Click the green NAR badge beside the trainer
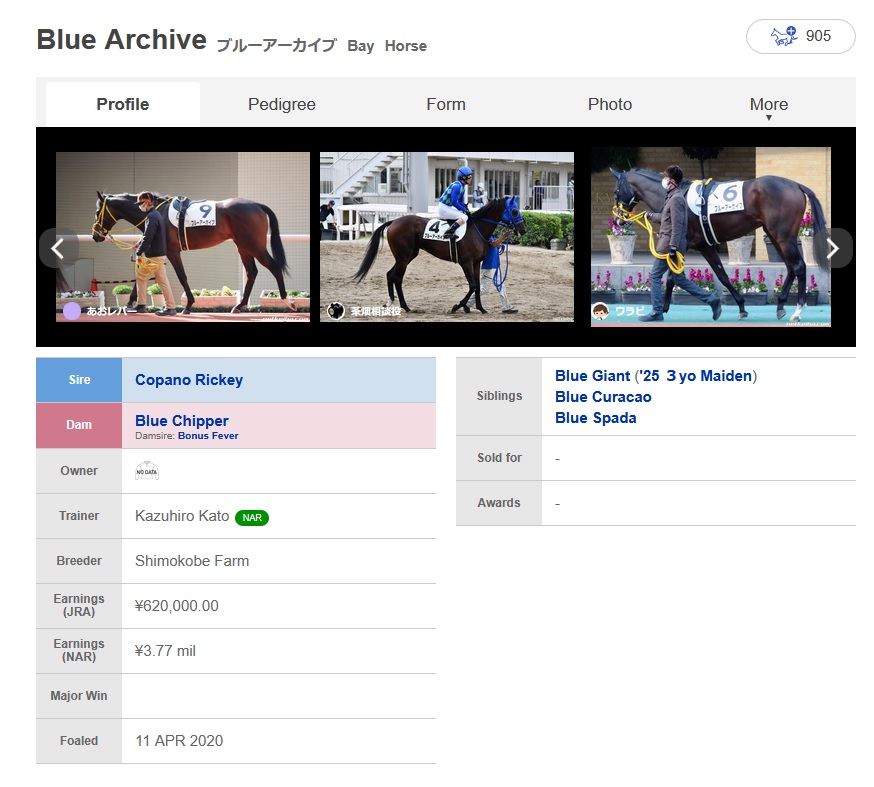Image resolution: width=874 pixels, height=787 pixels. click(252, 518)
